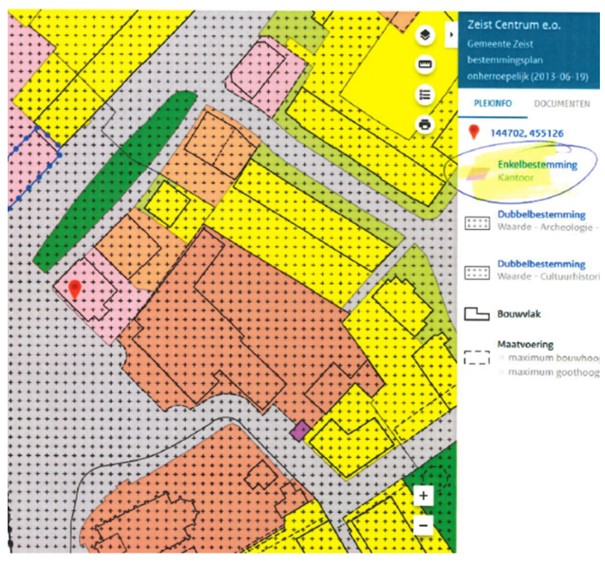Switch to the DOCUMENTEN tab
This screenshot has width=605, height=568.
click(x=562, y=103)
